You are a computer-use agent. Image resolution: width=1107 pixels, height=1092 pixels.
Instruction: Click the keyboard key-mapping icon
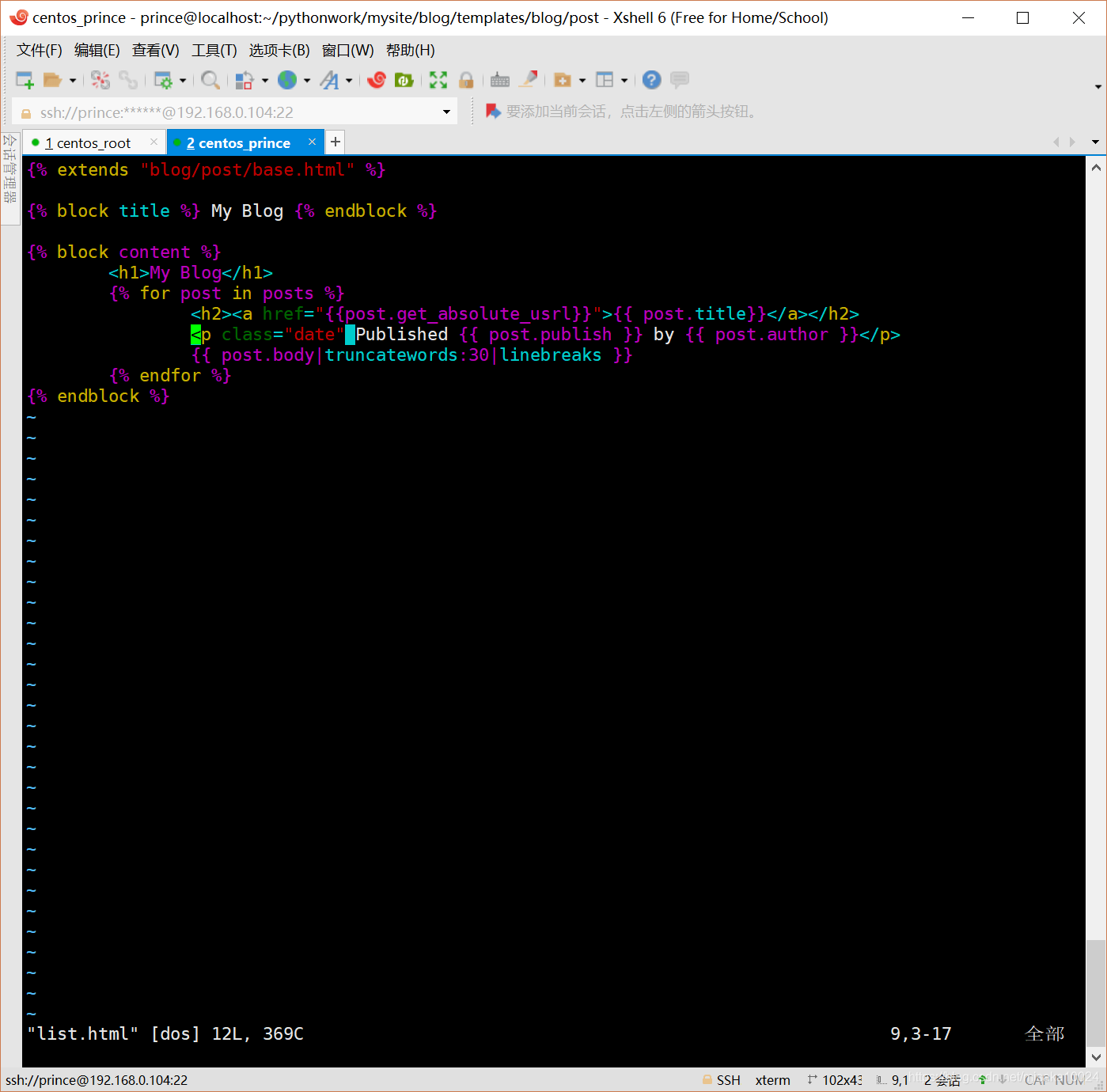point(500,80)
